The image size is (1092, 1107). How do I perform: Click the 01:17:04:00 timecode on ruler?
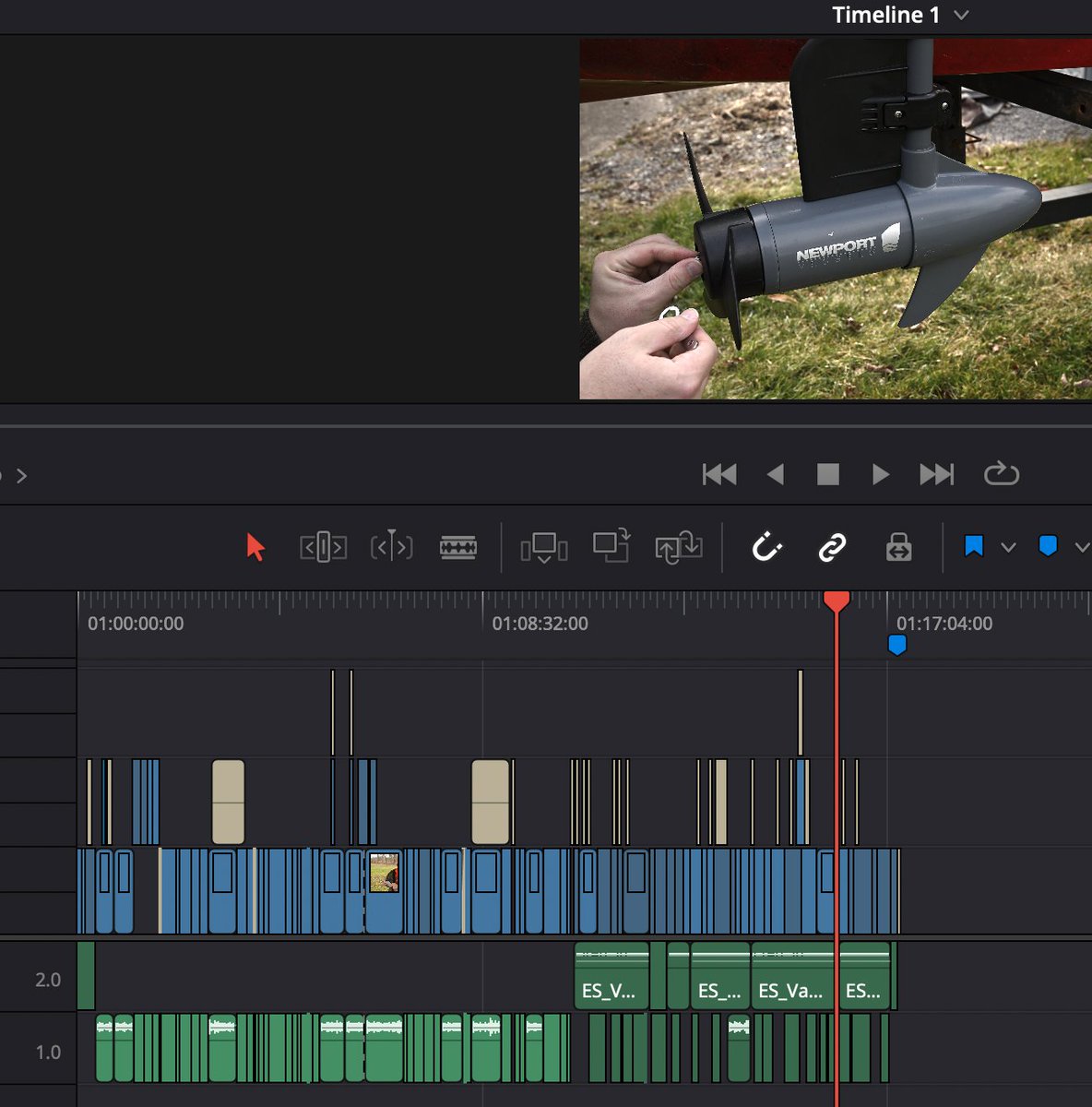[944, 624]
